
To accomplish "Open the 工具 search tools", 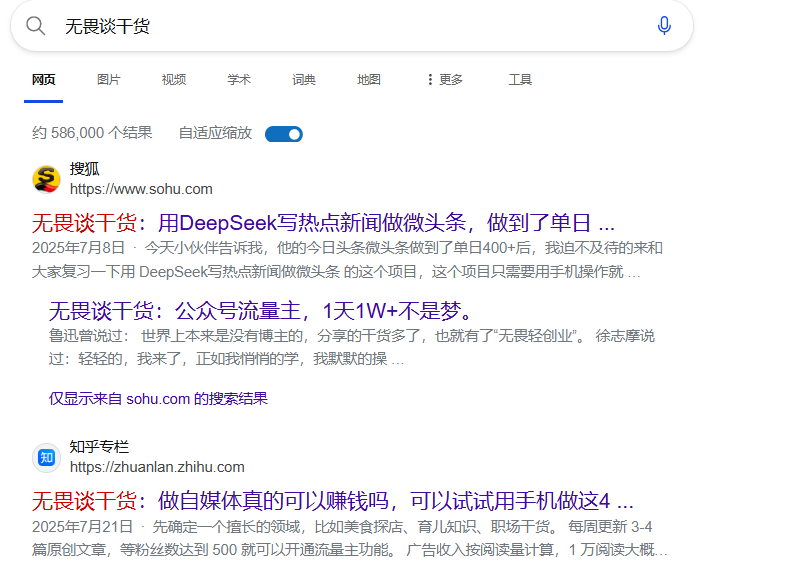I will [520, 79].
